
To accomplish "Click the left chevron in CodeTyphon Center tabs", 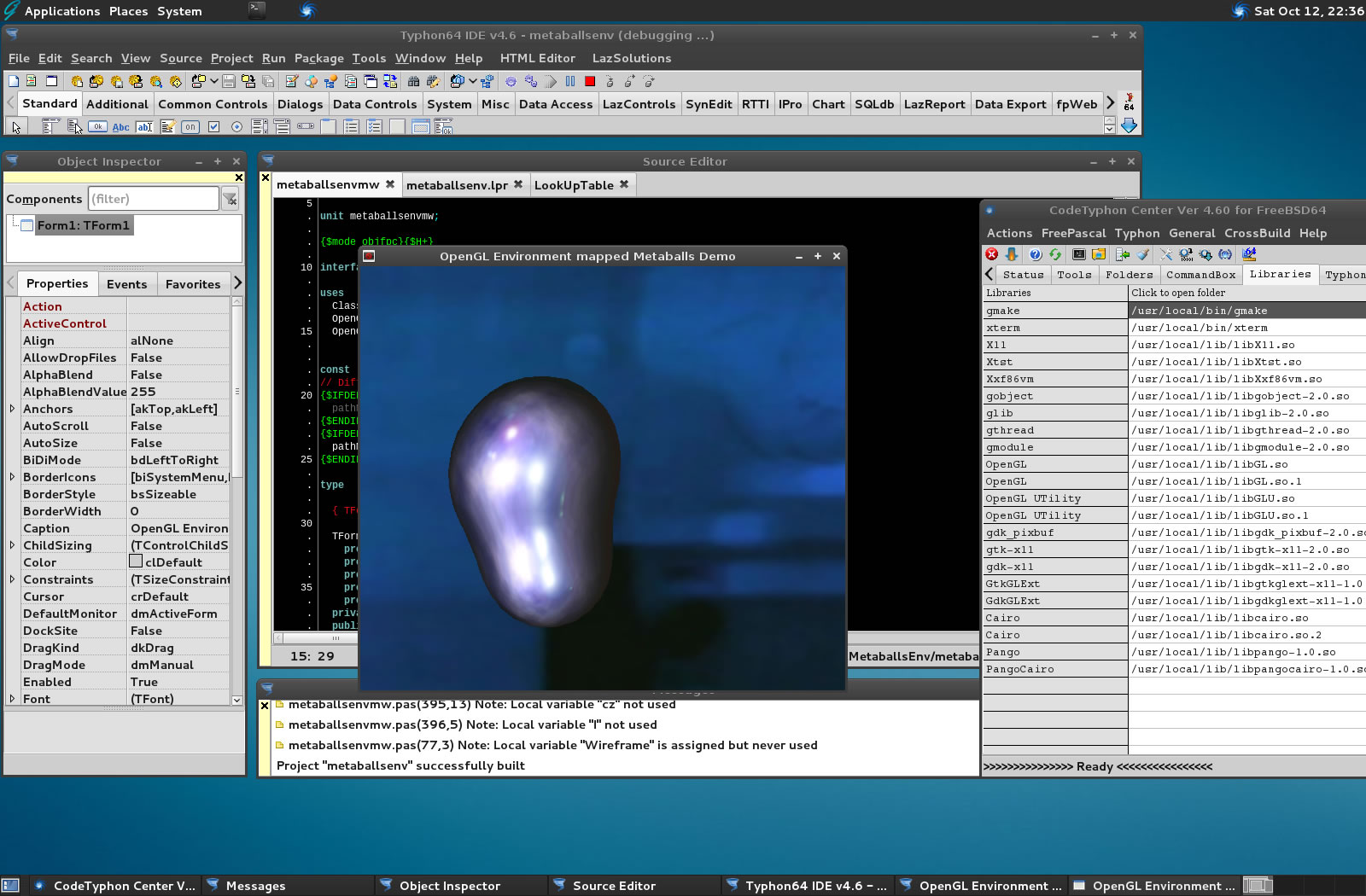I will click(989, 274).
